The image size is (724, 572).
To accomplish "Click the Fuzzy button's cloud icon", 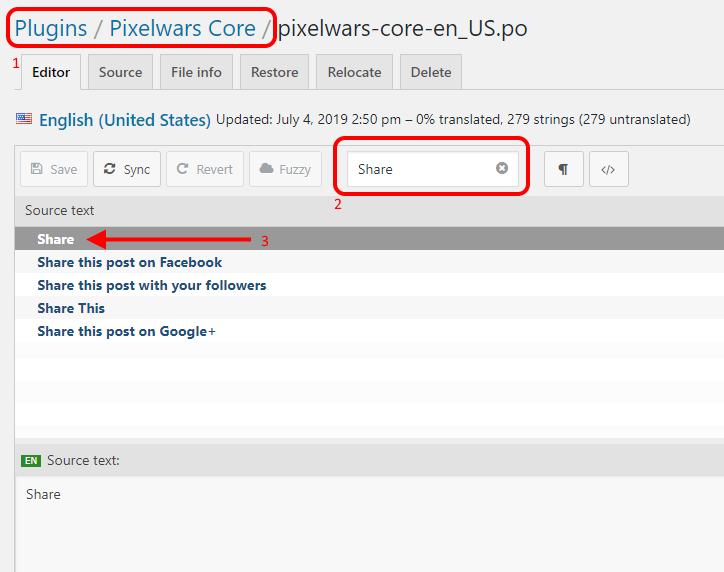I will coord(266,168).
